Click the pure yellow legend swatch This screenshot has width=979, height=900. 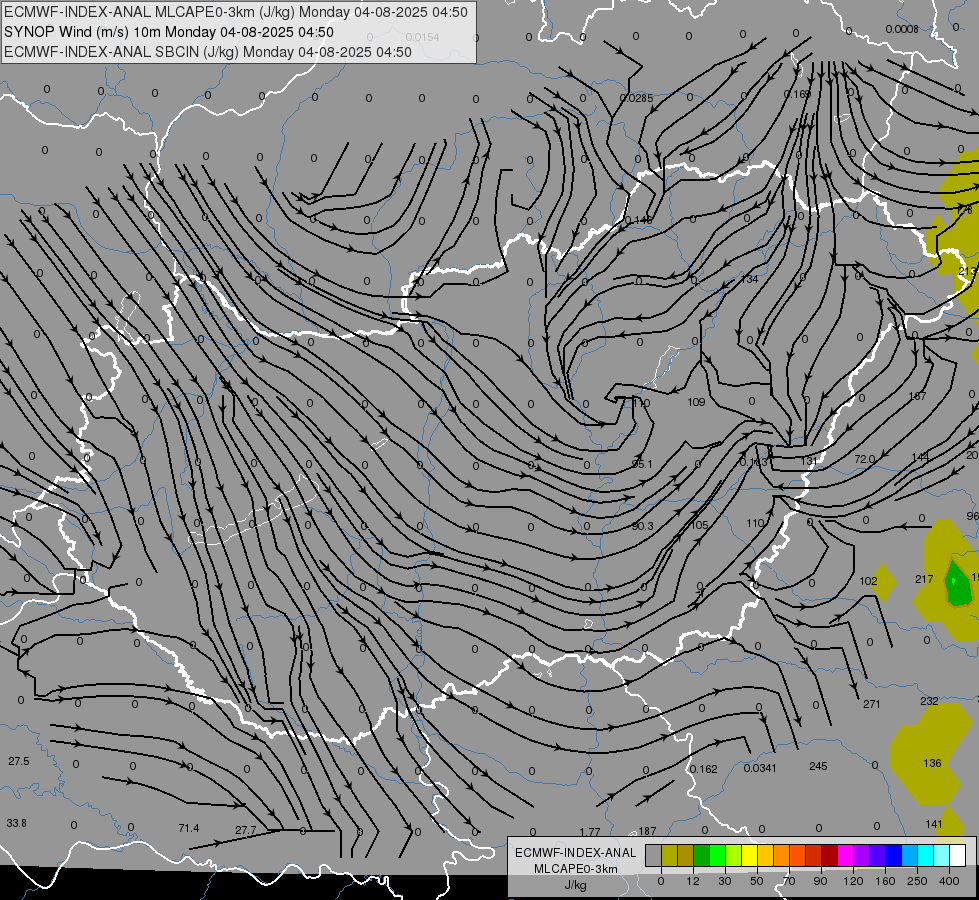[749, 856]
